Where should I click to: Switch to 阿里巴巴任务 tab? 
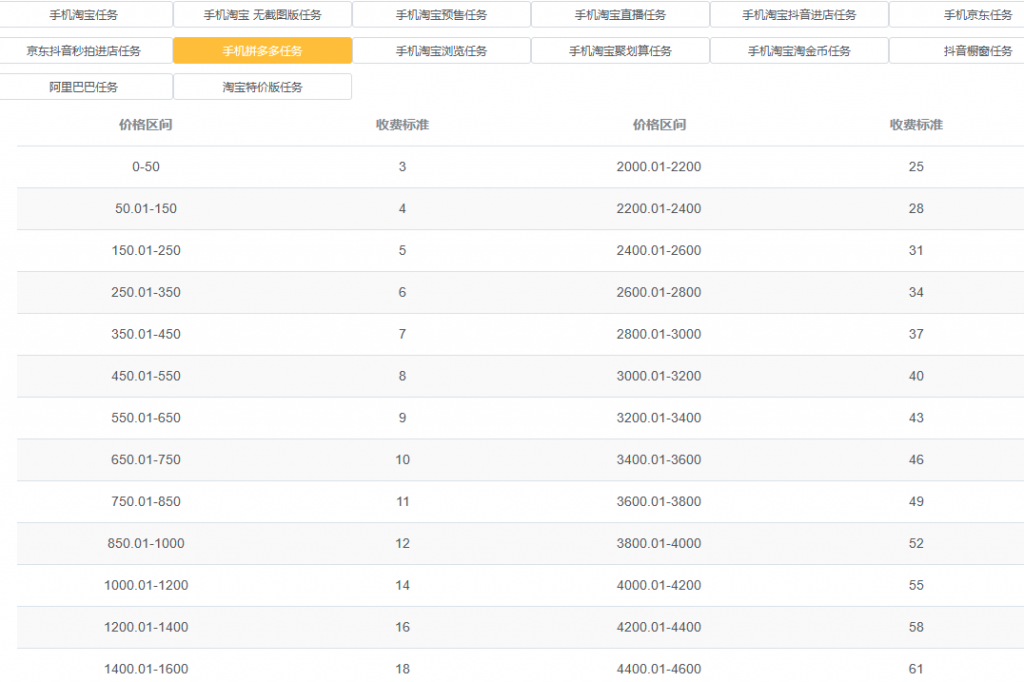[84, 86]
